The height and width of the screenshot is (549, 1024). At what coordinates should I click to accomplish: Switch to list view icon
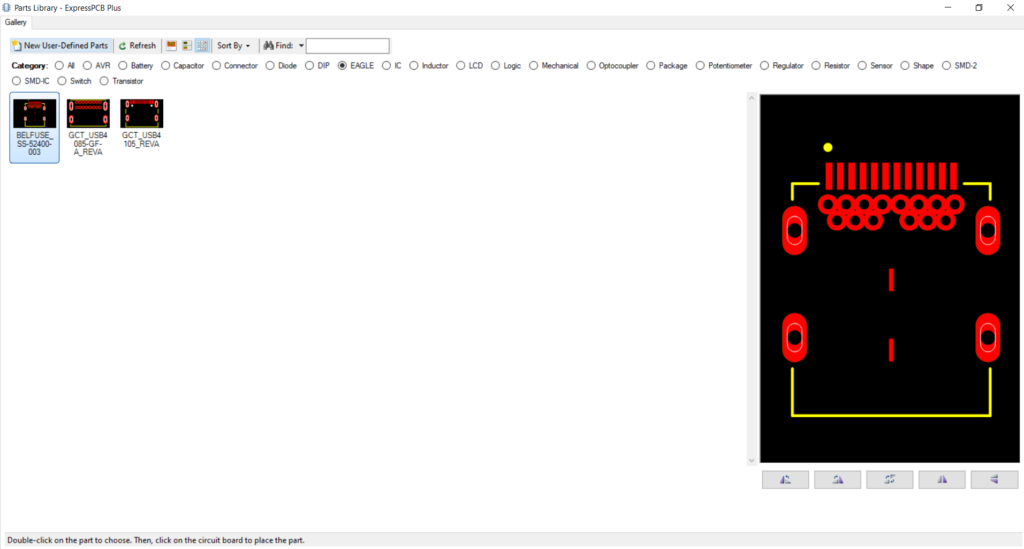coord(187,46)
